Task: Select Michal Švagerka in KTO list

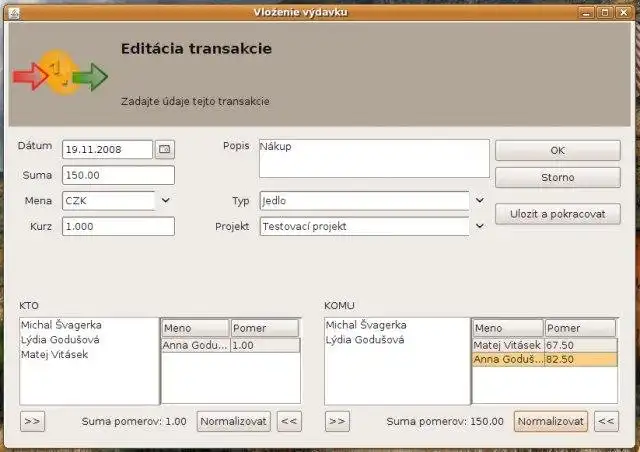Action: [89, 325]
